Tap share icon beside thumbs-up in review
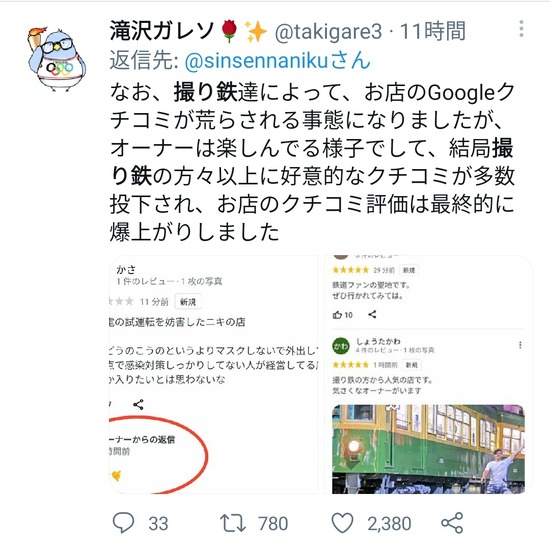The height and width of the screenshot is (550, 550). (x=372, y=315)
